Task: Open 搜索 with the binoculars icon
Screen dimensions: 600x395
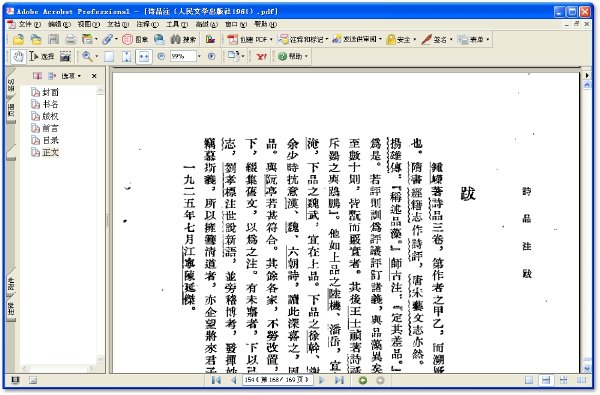Action: coord(183,39)
